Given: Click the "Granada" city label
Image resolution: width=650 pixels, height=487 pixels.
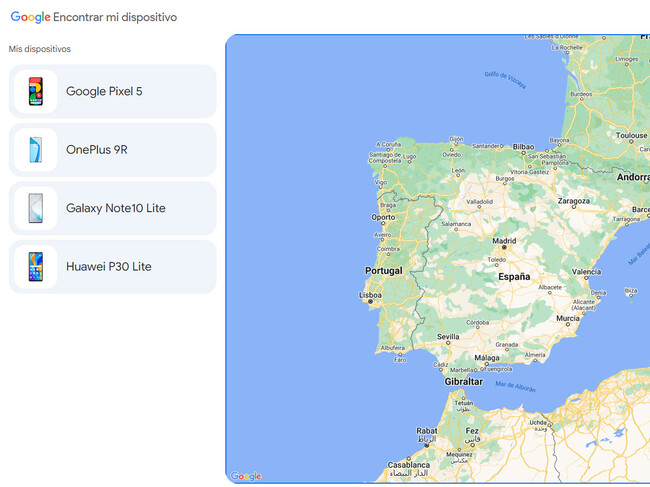Looking at the screenshot, I should point(507,344).
